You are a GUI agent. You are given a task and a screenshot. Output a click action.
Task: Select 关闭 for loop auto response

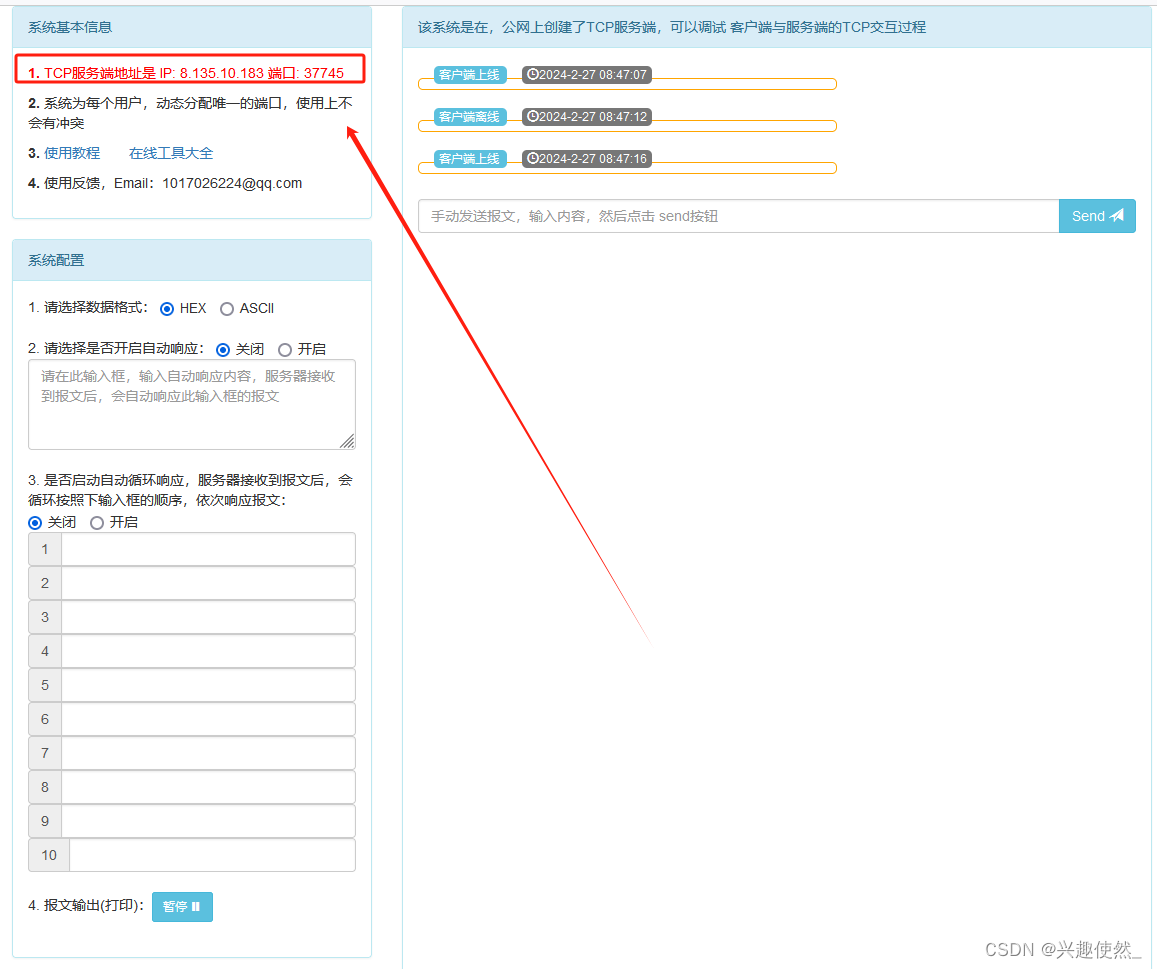pos(35,523)
